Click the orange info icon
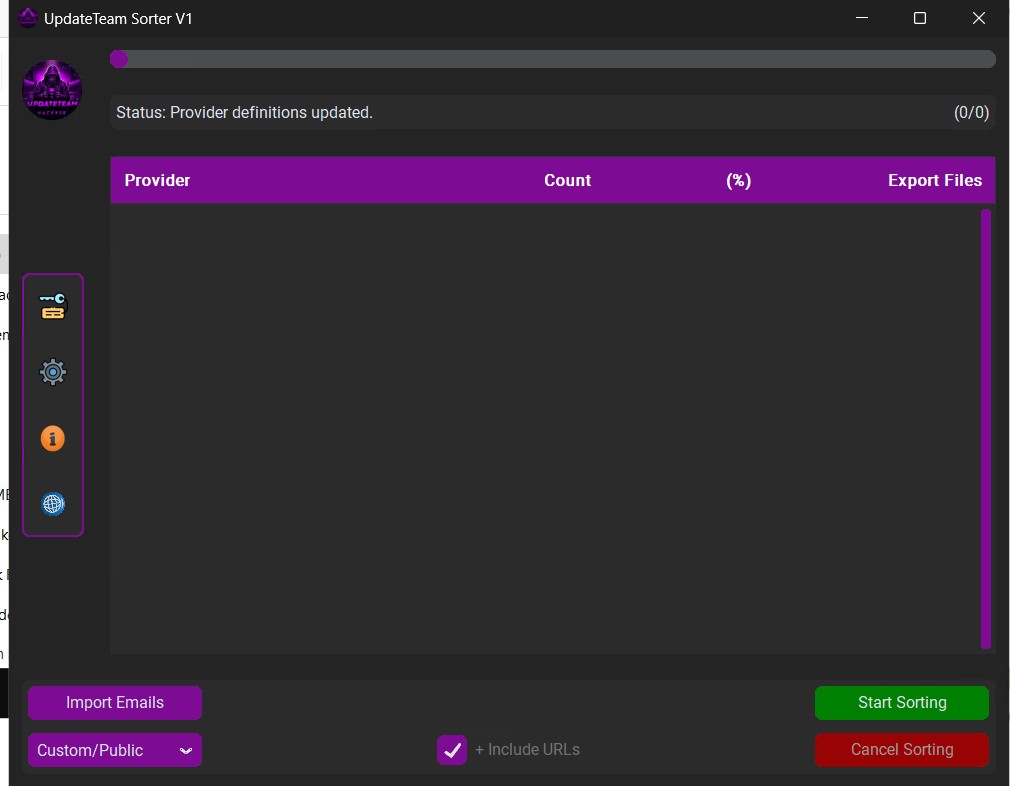The width and height of the screenshot is (1010, 786). (x=53, y=438)
